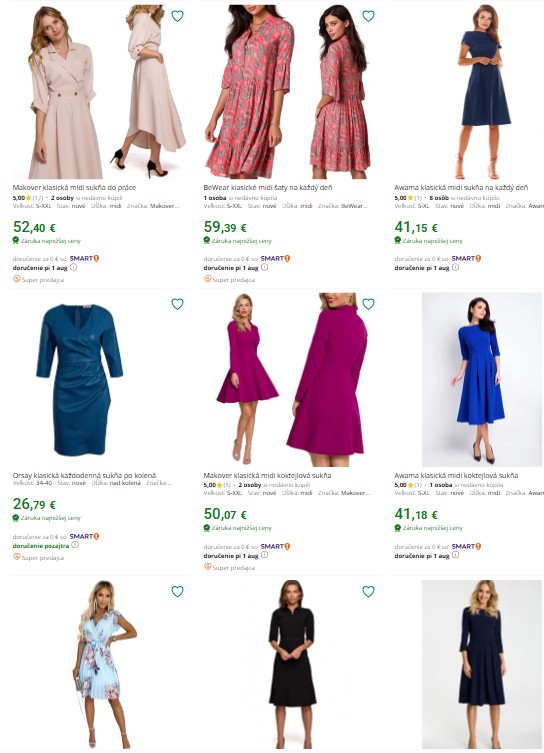Favorite the Makover beige midi dress with heart
Screen dimensions: 544x753
pos(177,16)
